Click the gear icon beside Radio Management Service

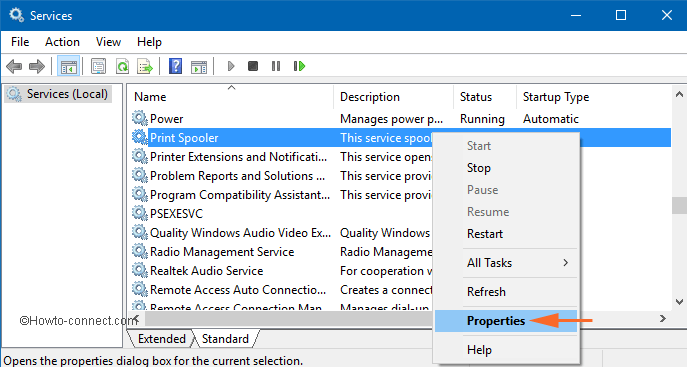[x=140, y=251]
